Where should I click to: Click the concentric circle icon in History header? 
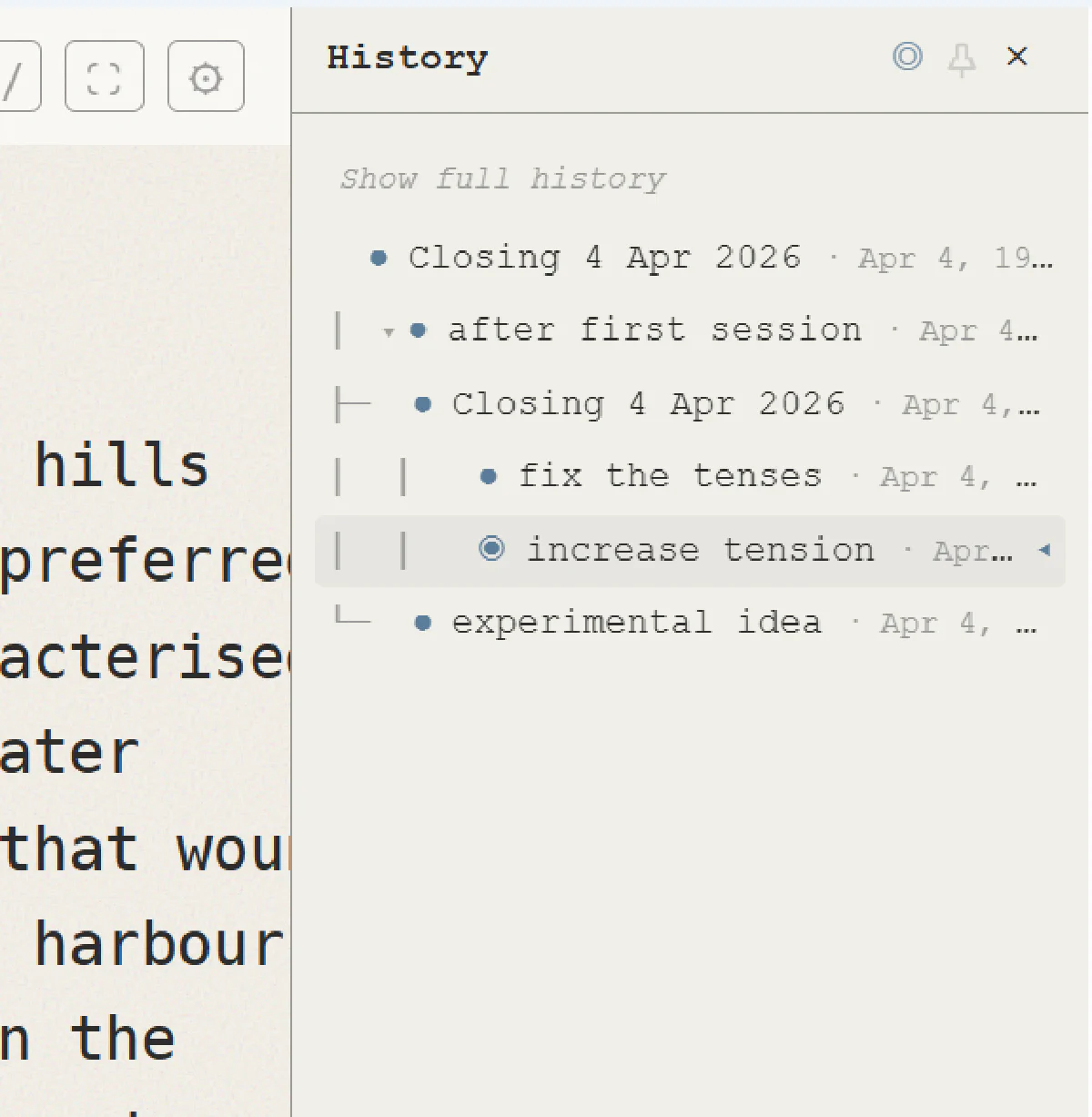coord(907,56)
